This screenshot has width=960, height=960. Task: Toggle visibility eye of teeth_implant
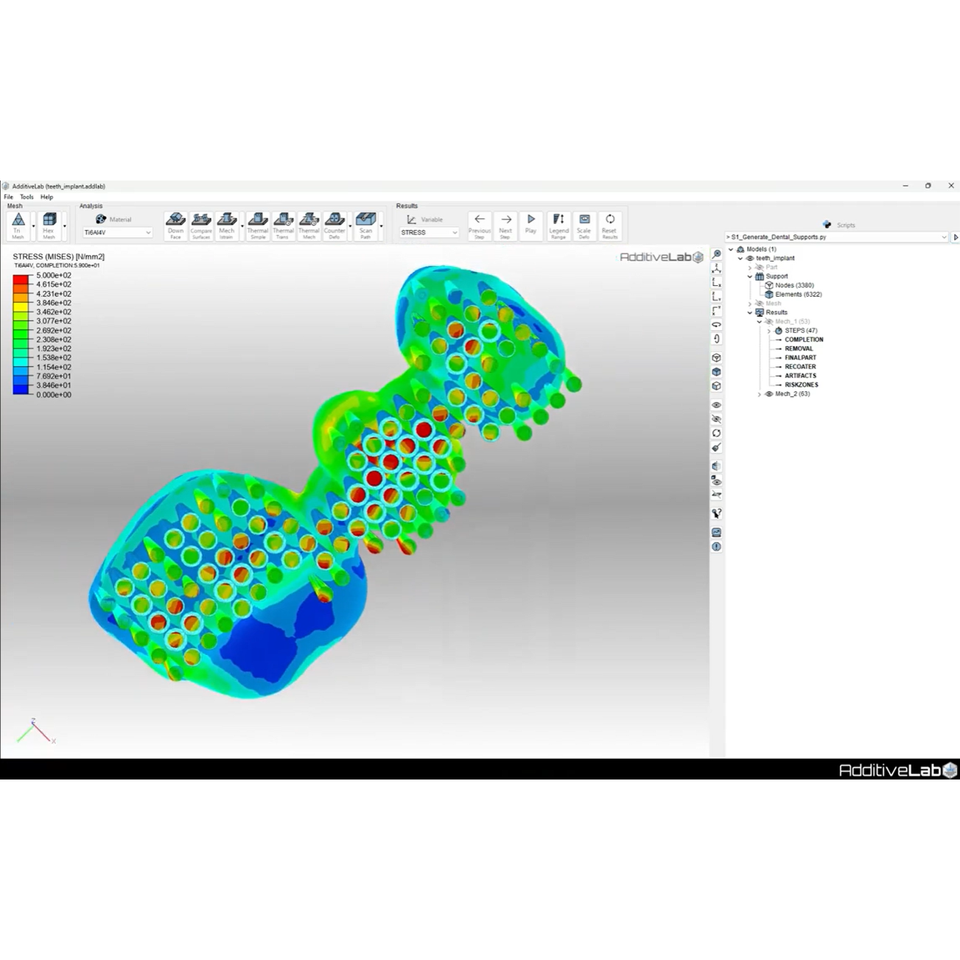[x=750, y=258]
